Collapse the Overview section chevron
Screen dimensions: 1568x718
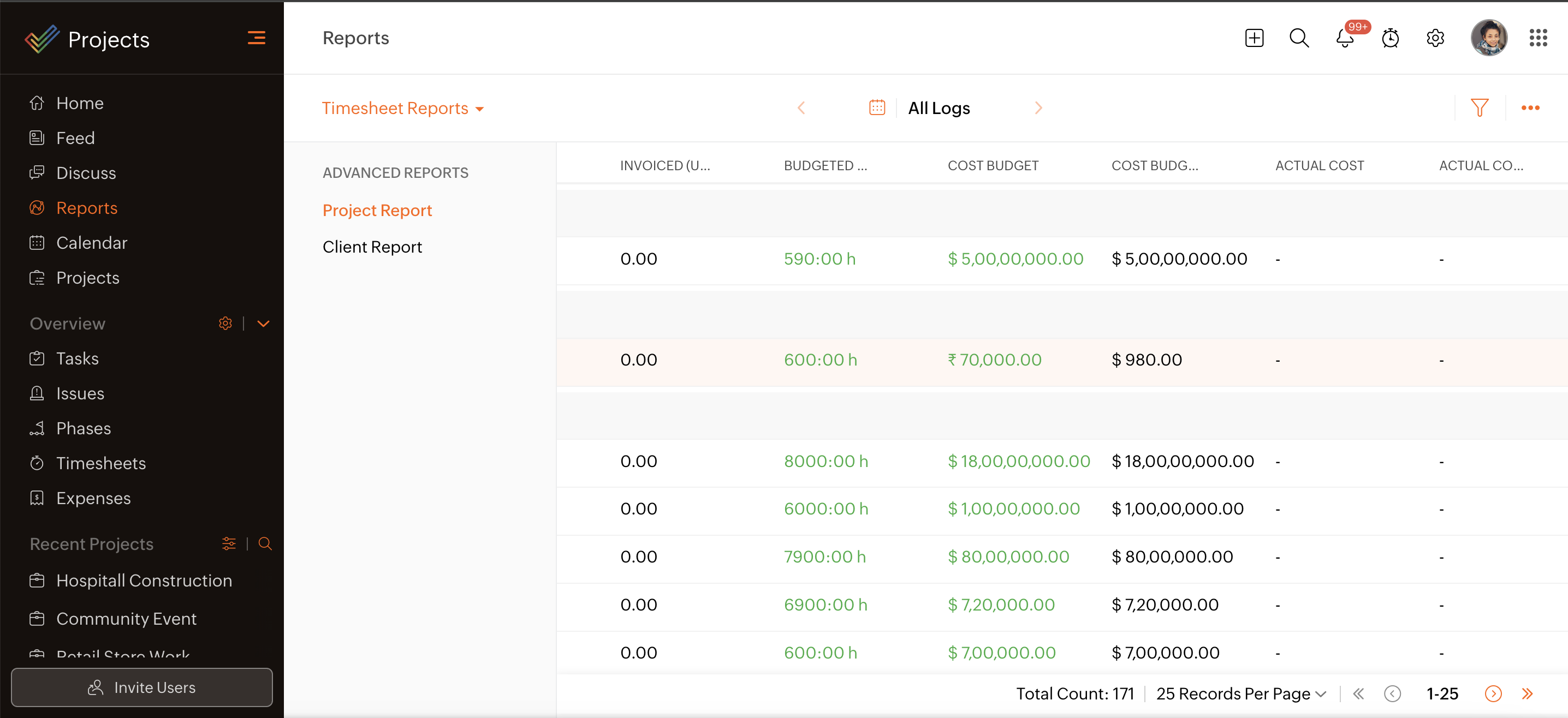(263, 323)
